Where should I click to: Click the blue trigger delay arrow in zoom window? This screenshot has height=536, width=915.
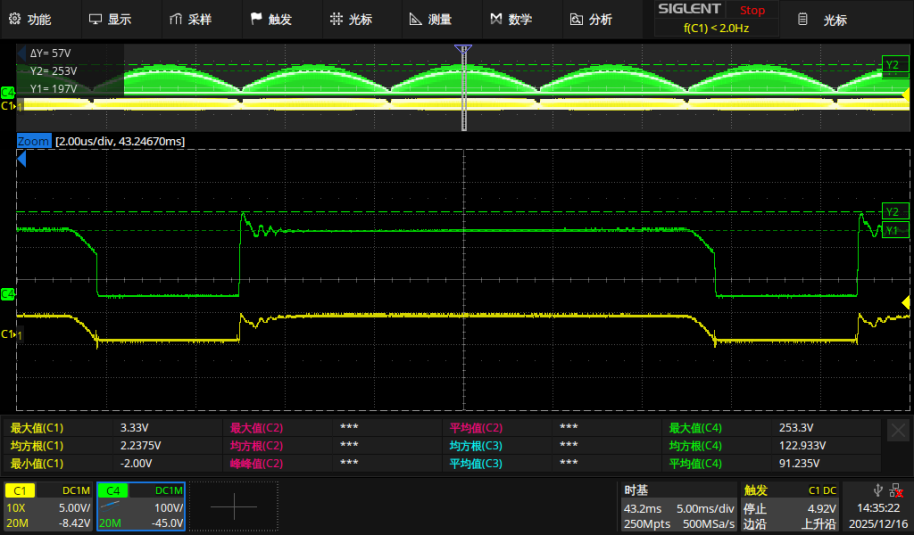pyautogui.click(x=22, y=158)
